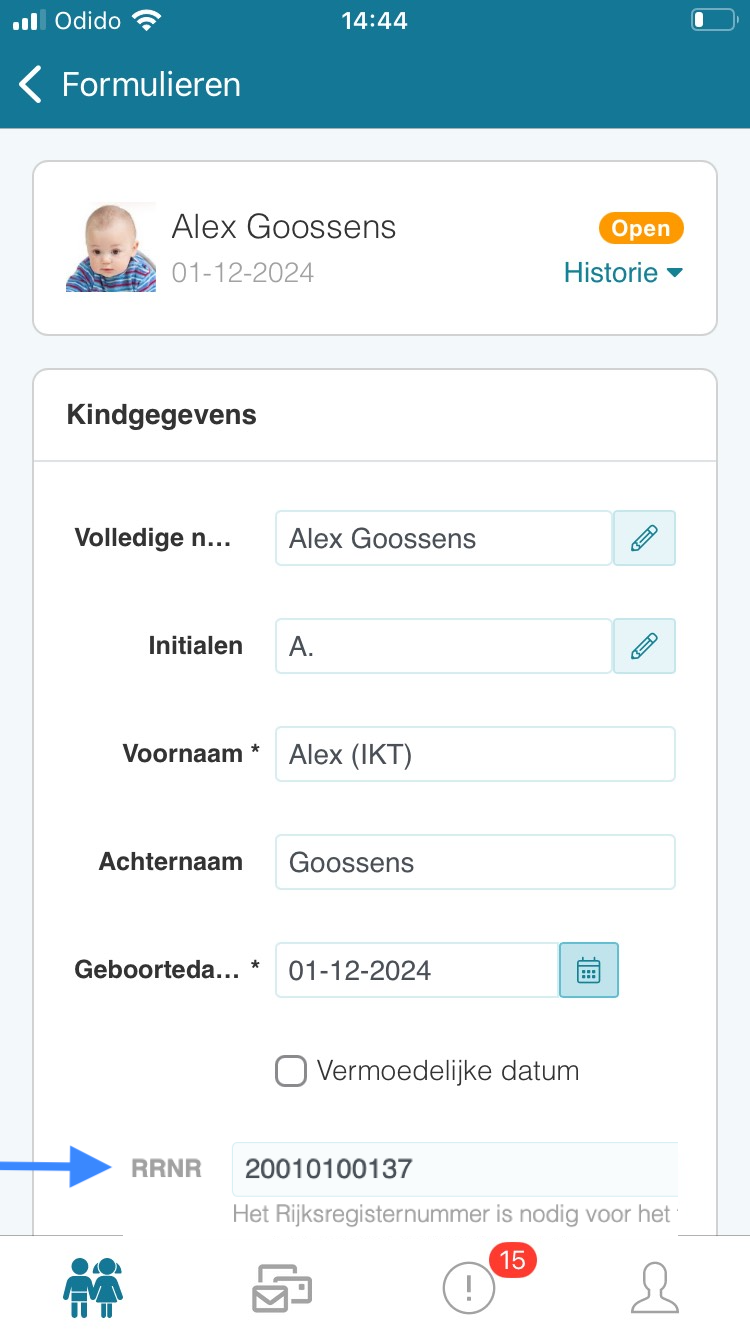Tap the back arrow icon

pos(31,85)
